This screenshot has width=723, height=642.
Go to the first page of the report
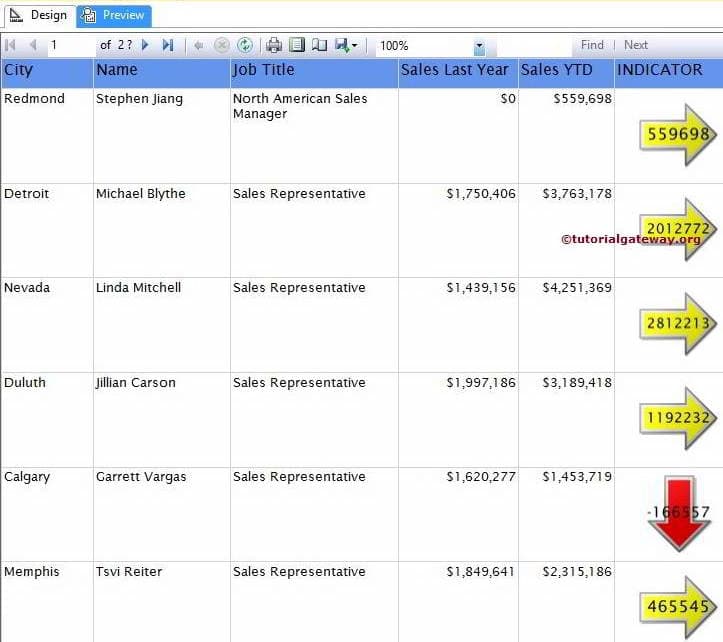10,45
